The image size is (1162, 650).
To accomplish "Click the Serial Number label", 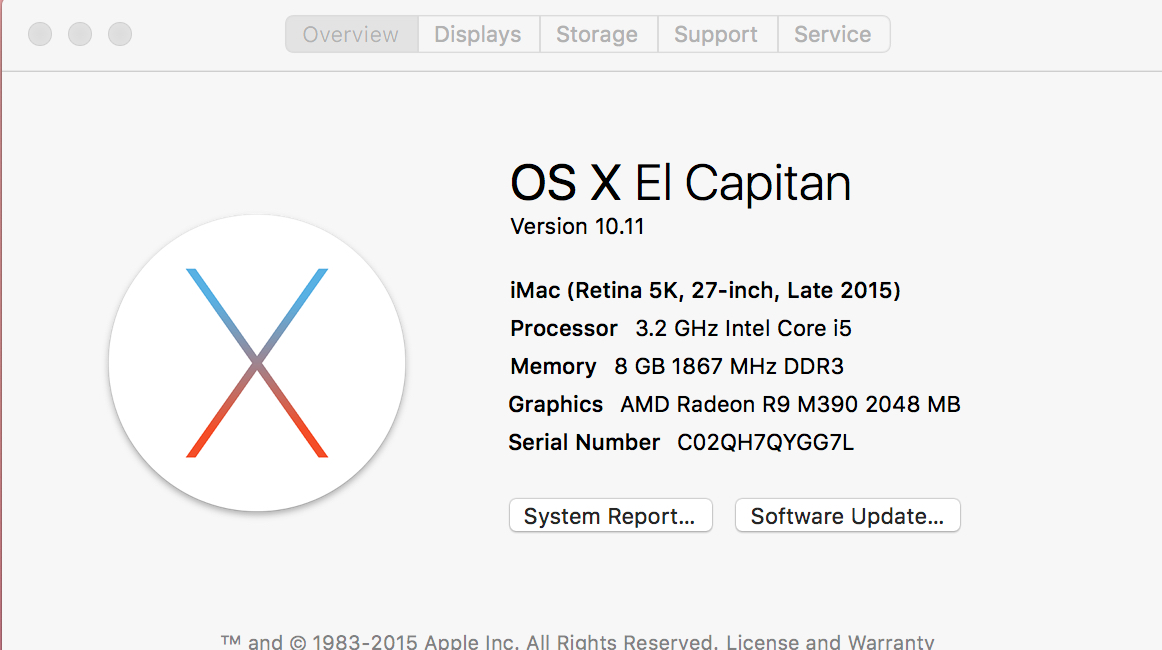I will pyautogui.click(x=584, y=442).
